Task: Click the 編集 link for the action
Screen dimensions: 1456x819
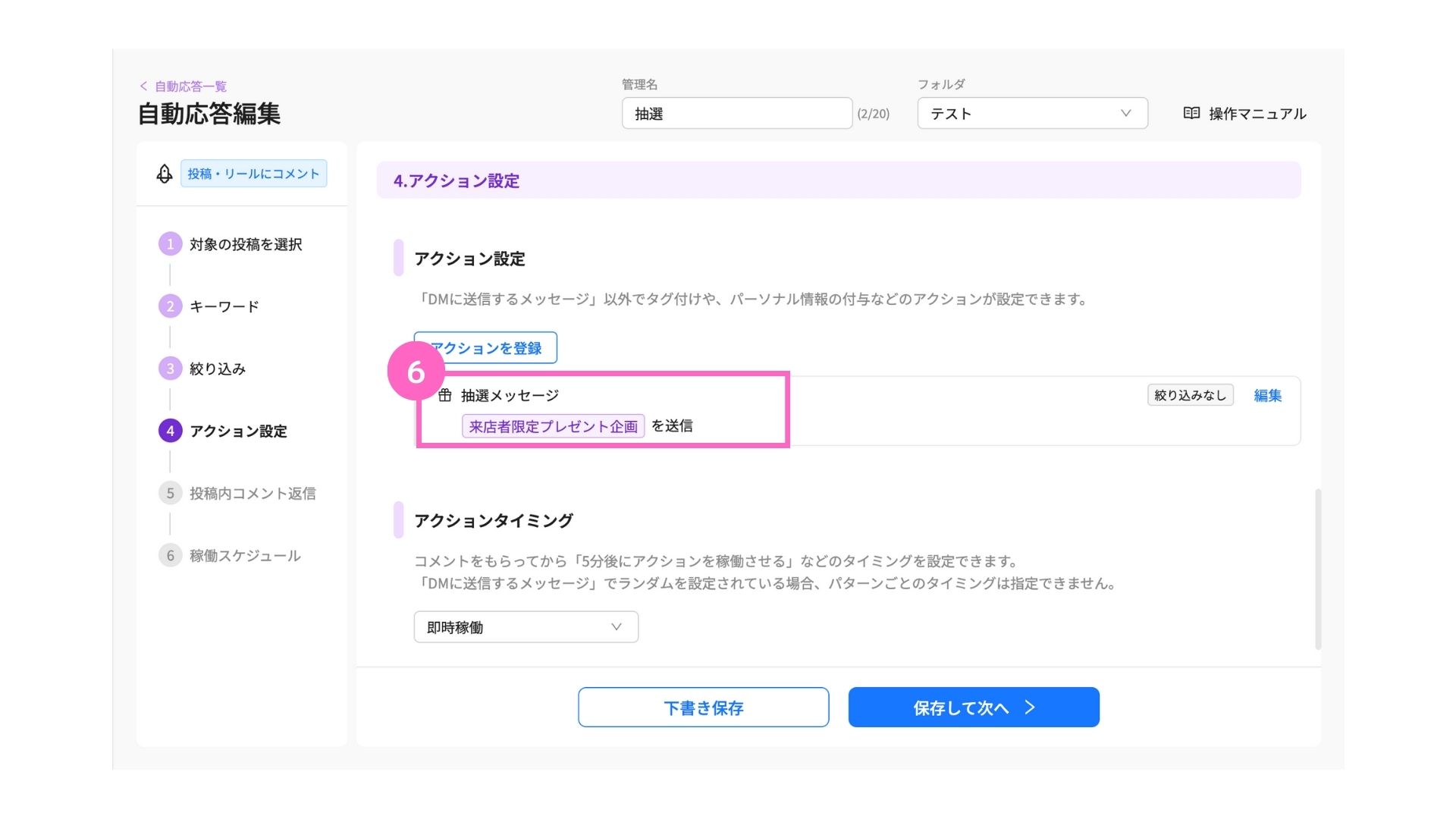Action: 1267,395
